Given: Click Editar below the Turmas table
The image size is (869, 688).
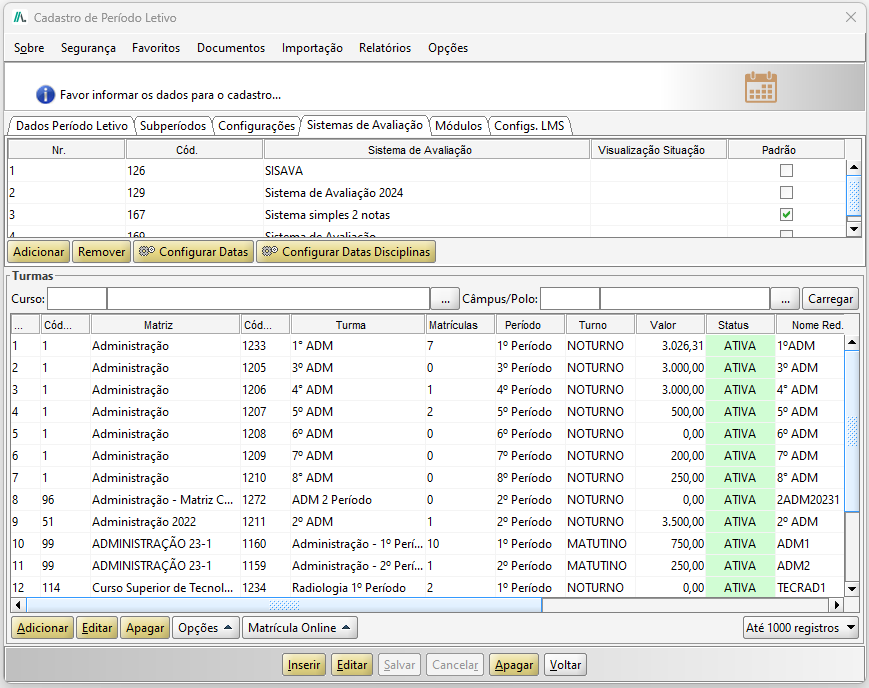Looking at the screenshot, I should click(96, 628).
